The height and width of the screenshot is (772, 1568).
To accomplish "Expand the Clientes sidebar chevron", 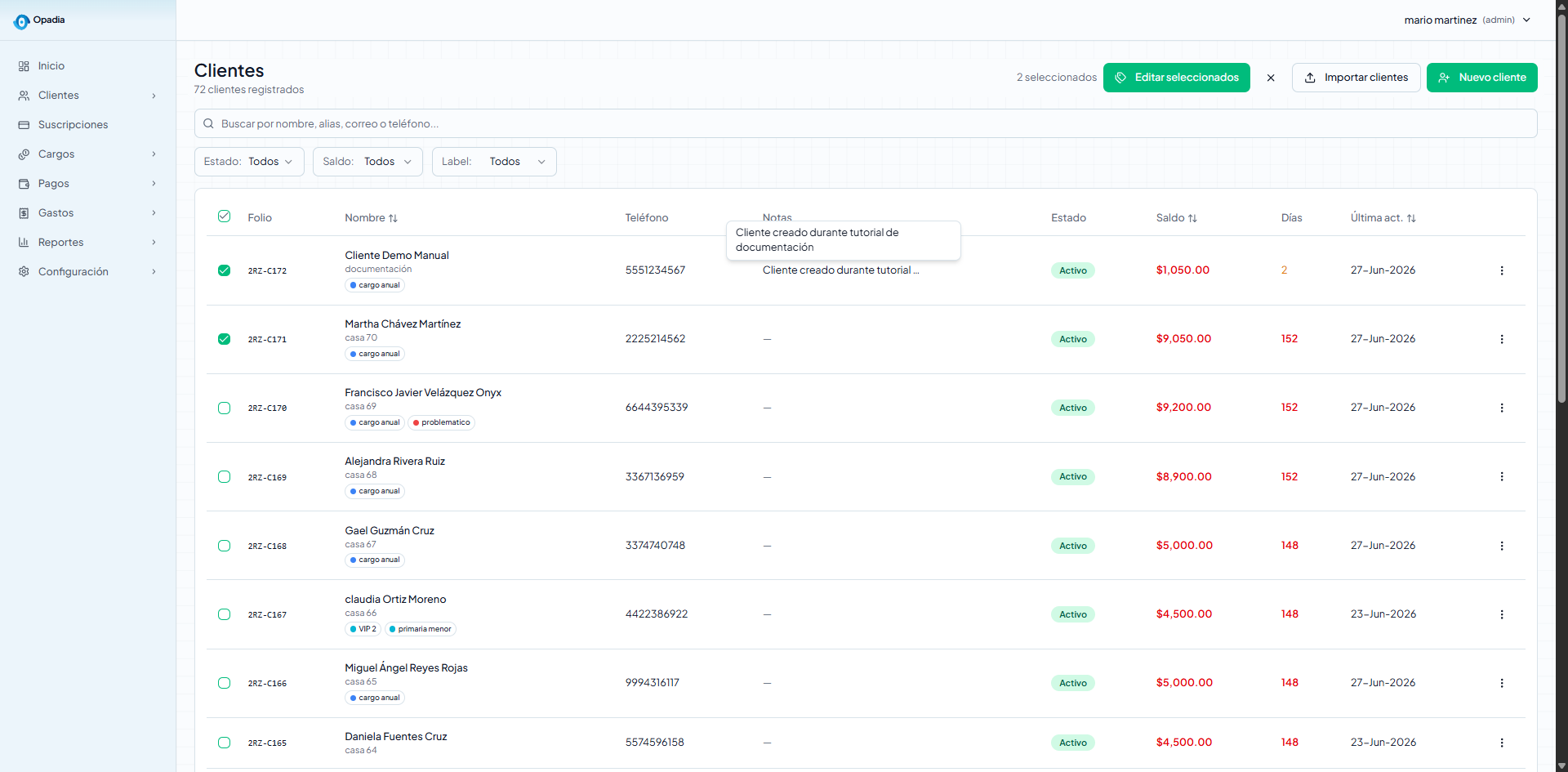I will point(154,96).
